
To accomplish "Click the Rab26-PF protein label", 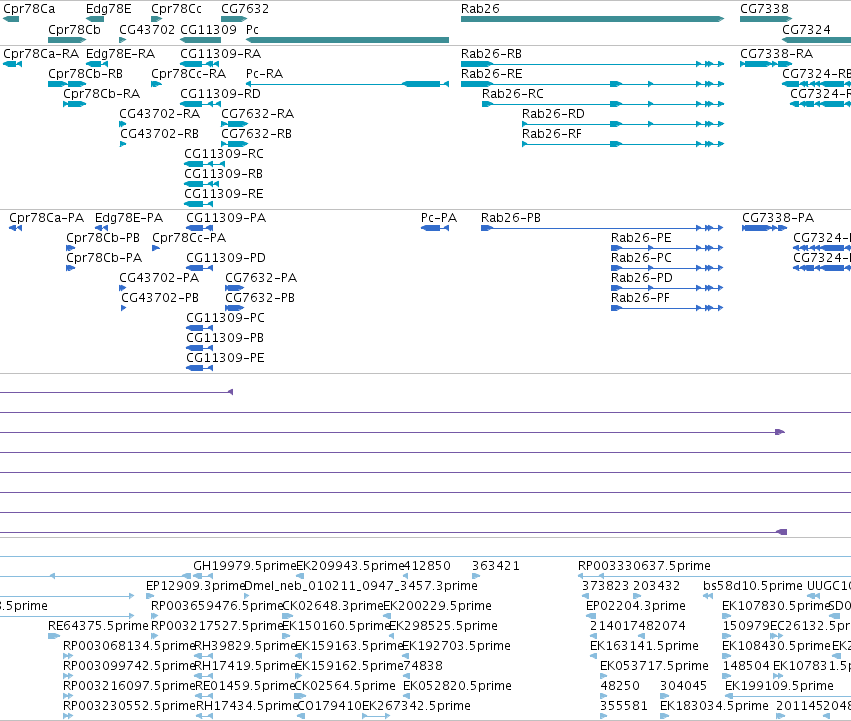I will coord(640,299).
